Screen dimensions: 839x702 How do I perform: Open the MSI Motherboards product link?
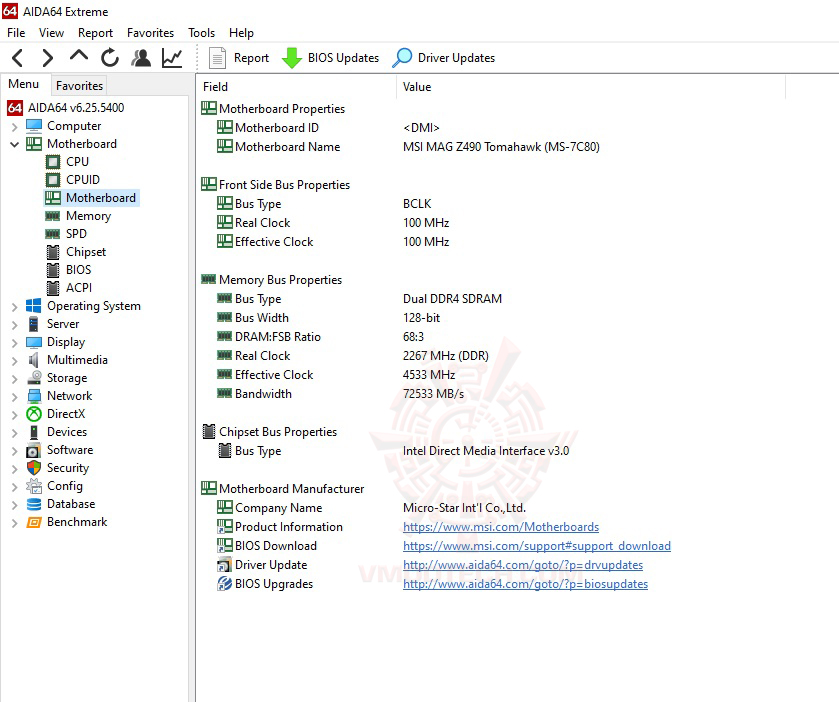coord(500,526)
